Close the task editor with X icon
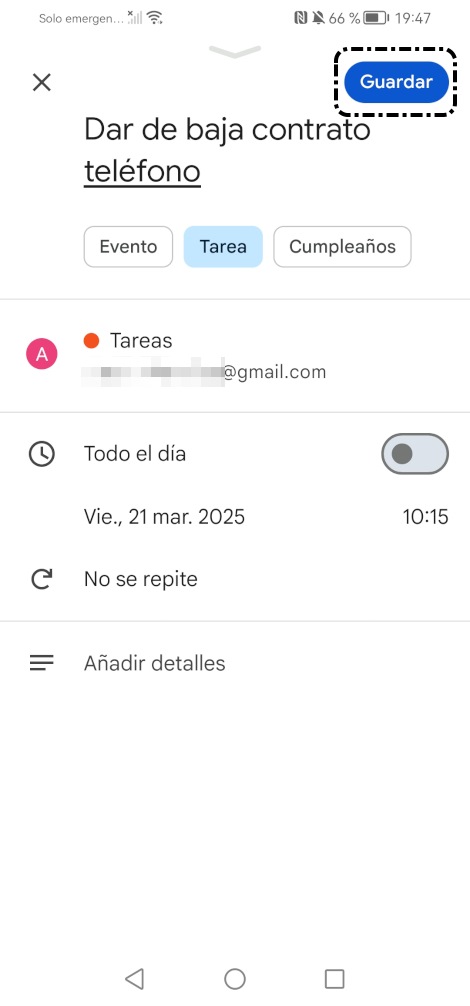 tap(42, 82)
